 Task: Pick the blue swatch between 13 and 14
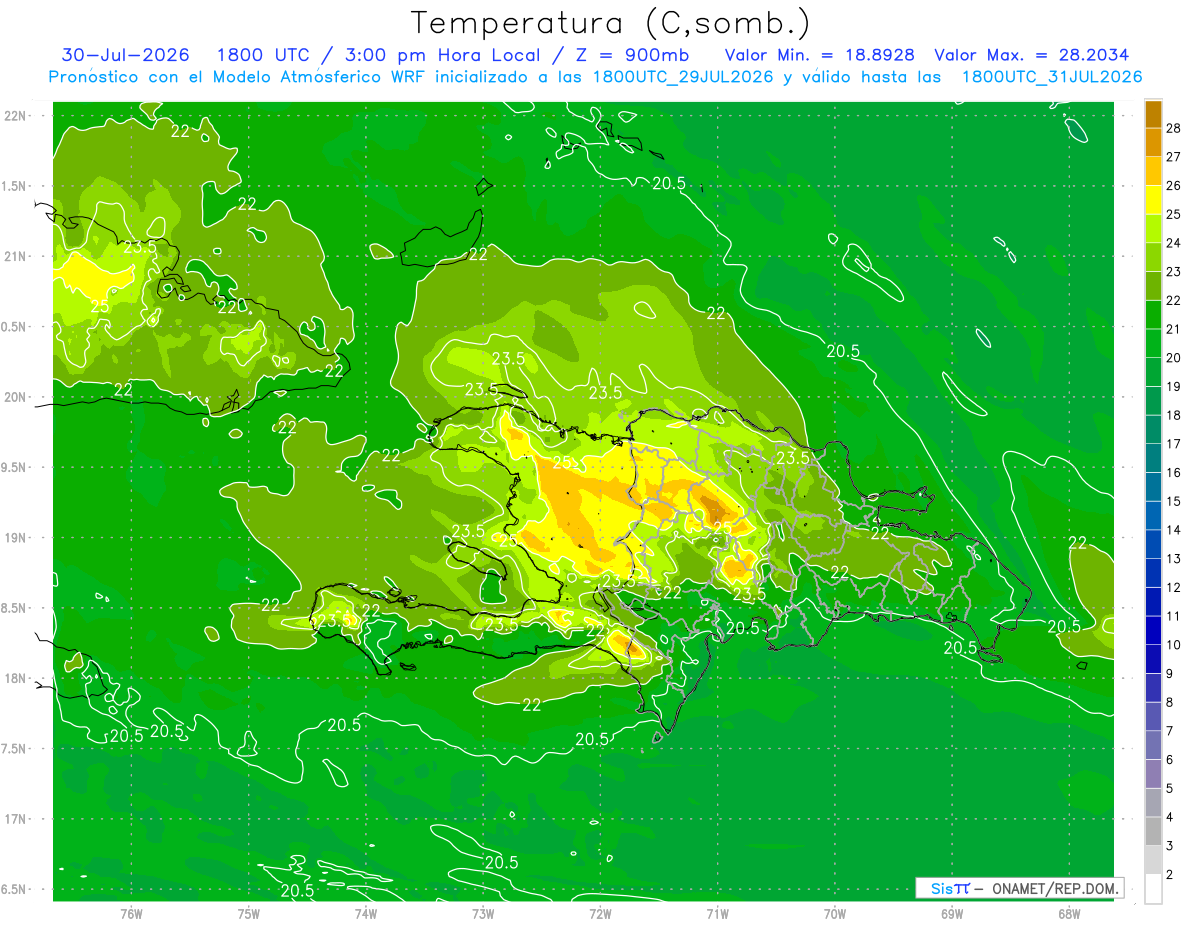point(1153,544)
